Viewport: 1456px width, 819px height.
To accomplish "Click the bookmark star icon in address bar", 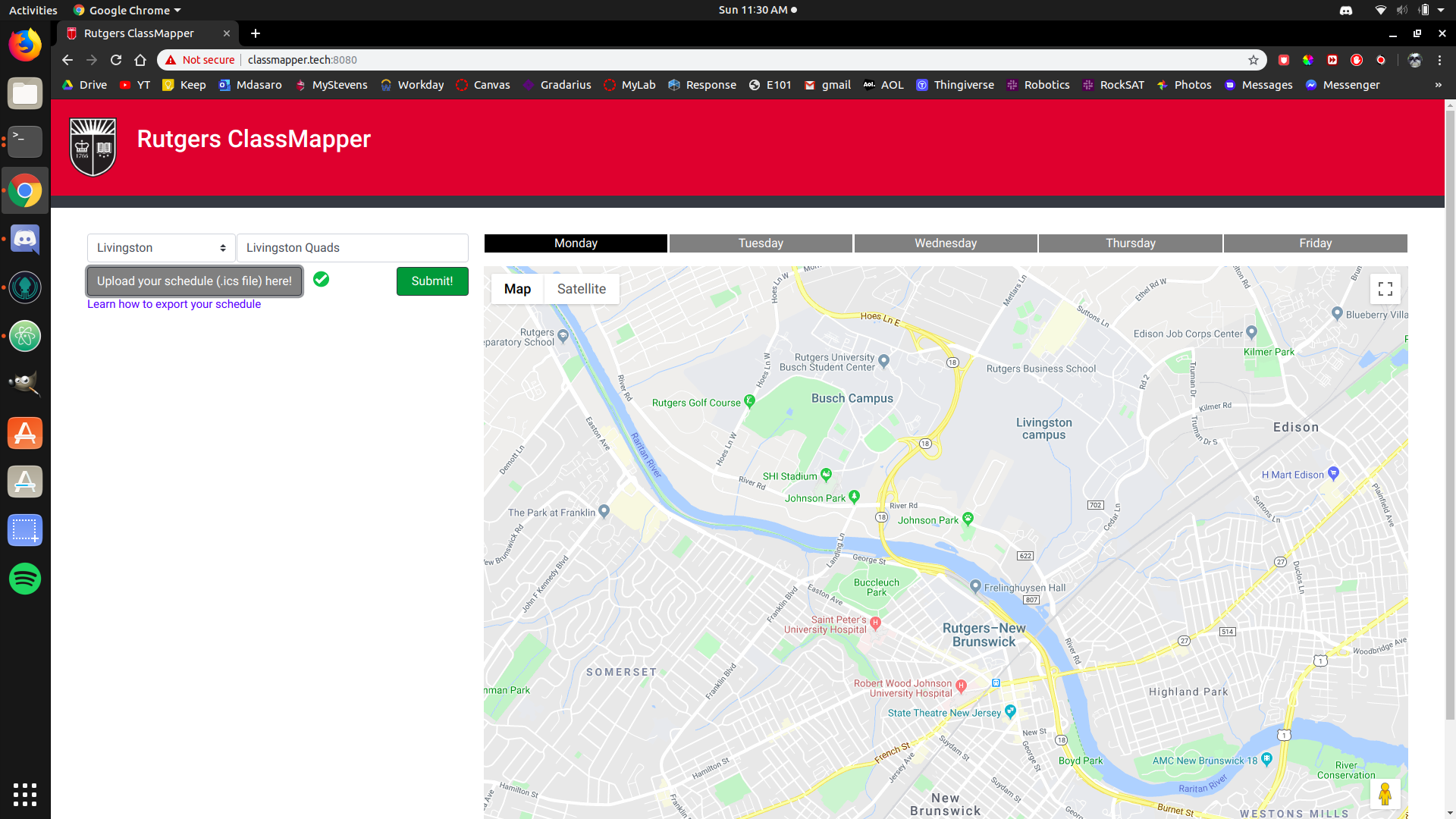I will (x=1254, y=60).
